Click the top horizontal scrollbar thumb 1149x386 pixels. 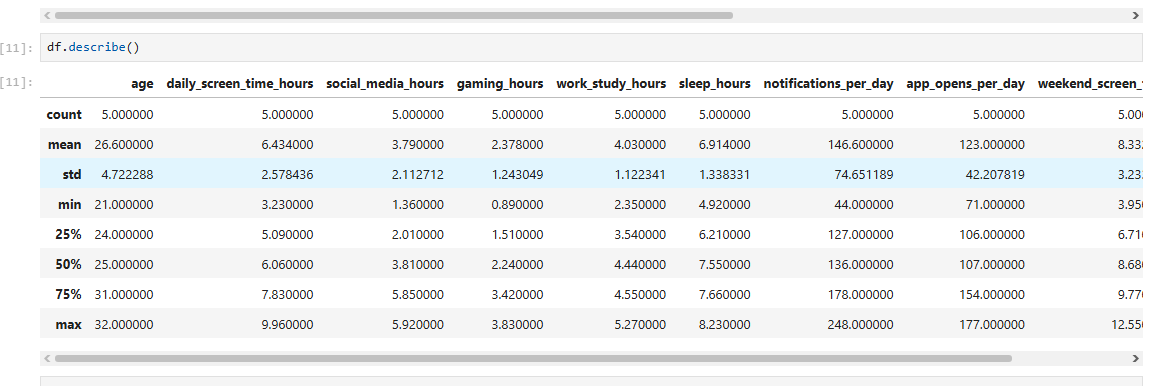pos(394,15)
